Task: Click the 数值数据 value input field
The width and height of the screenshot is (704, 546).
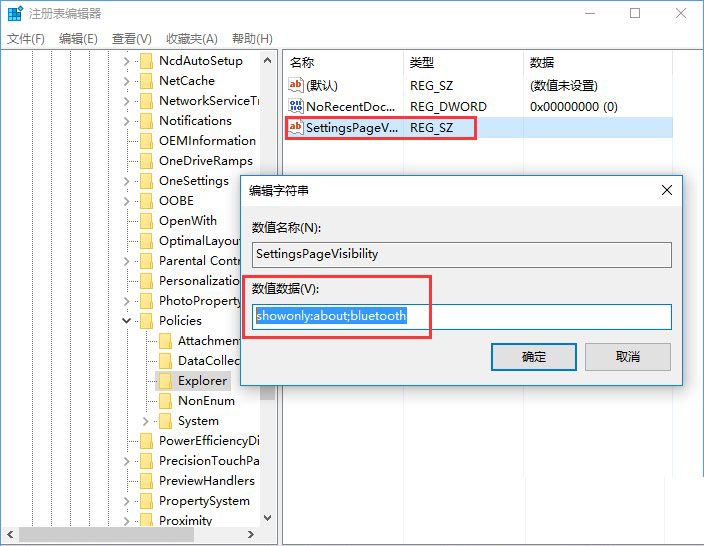Action: pyautogui.click(x=462, y=316)
